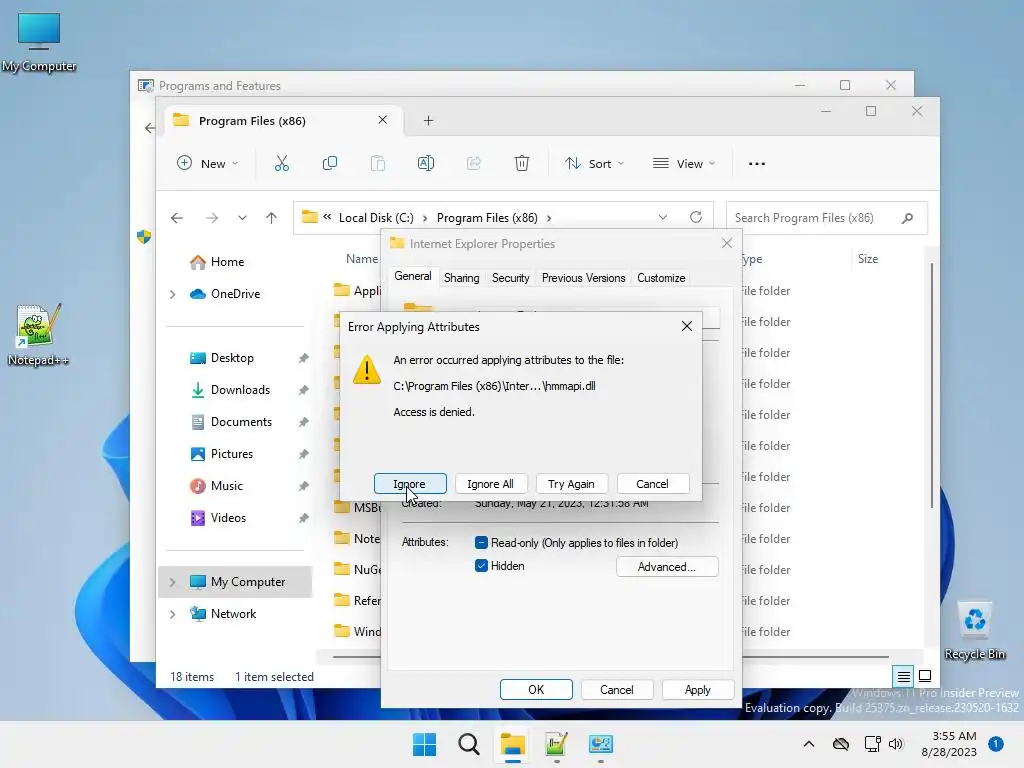The image size is (1024, 768).
Task: Switch to large thumbnails view icon
Action: (x=925, y=676)
